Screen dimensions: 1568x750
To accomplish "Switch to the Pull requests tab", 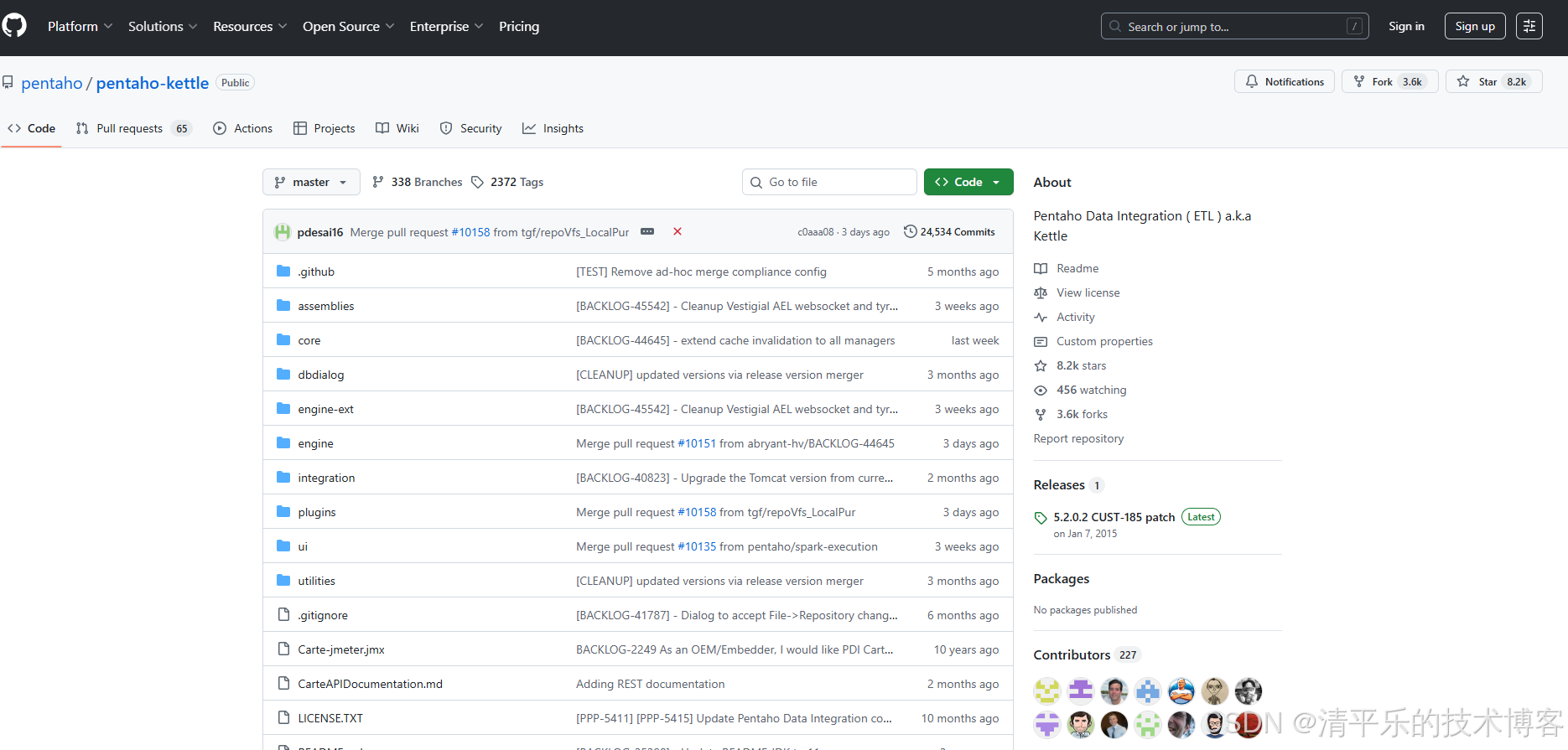I will 133,128.
